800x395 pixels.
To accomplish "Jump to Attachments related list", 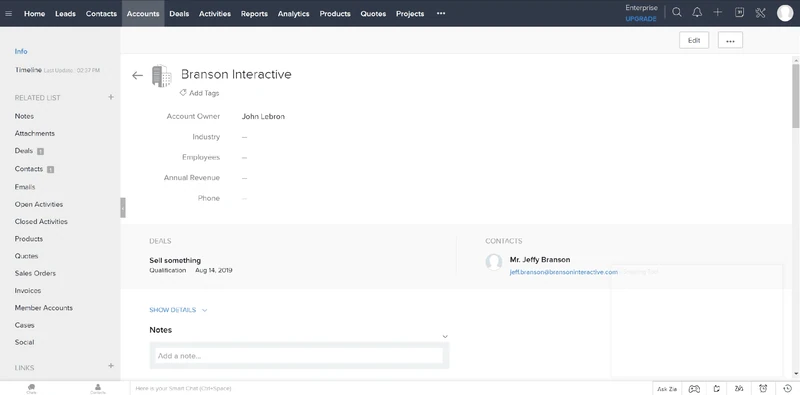I will (x=35, y=133).
